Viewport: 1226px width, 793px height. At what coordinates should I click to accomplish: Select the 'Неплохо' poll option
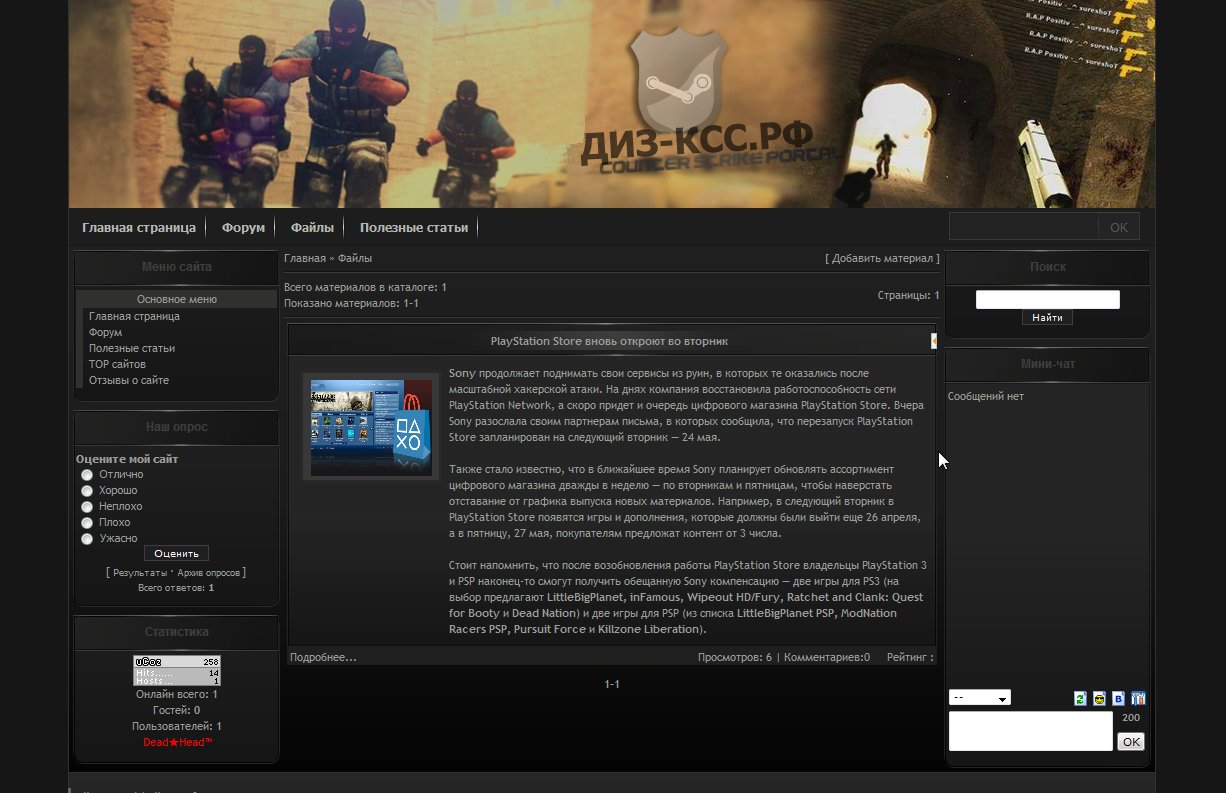(87, 507)
